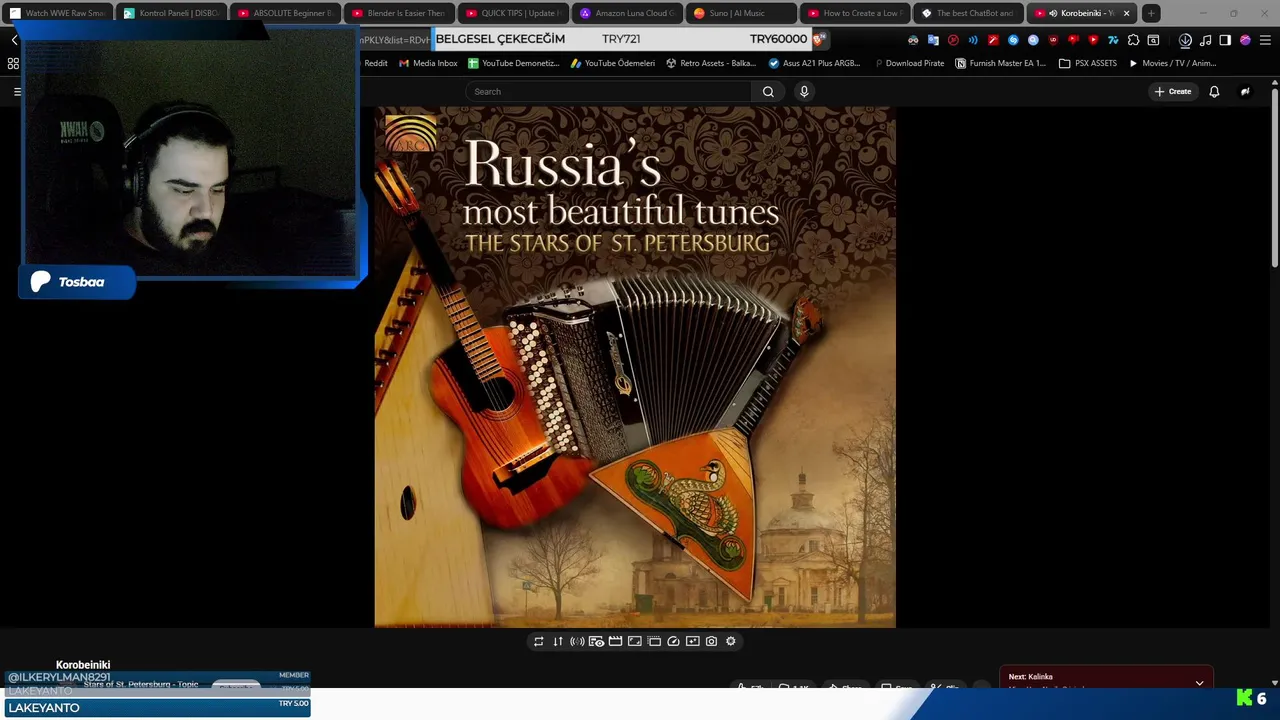Focus the YouTube search field
The width and height of the screenshot is (1280, 720).
click(x=608, y=91)
